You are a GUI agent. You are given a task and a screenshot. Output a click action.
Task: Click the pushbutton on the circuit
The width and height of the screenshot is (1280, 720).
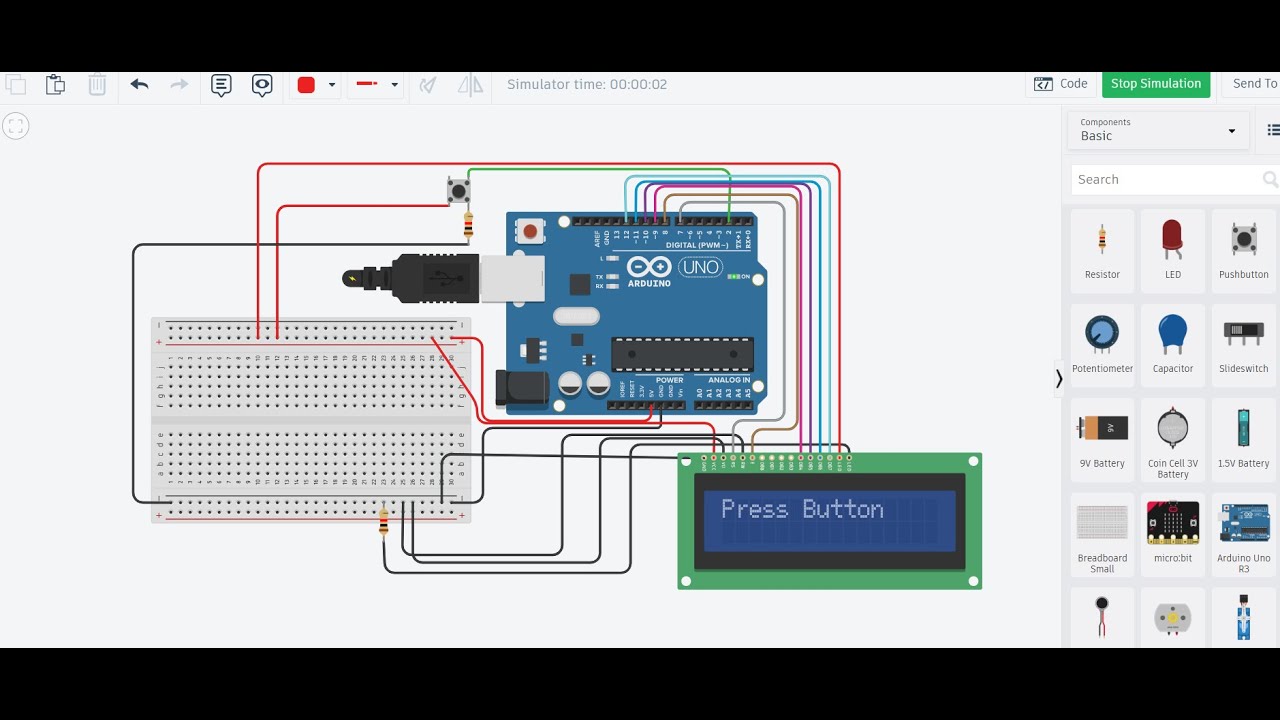(x=457, y=190)
